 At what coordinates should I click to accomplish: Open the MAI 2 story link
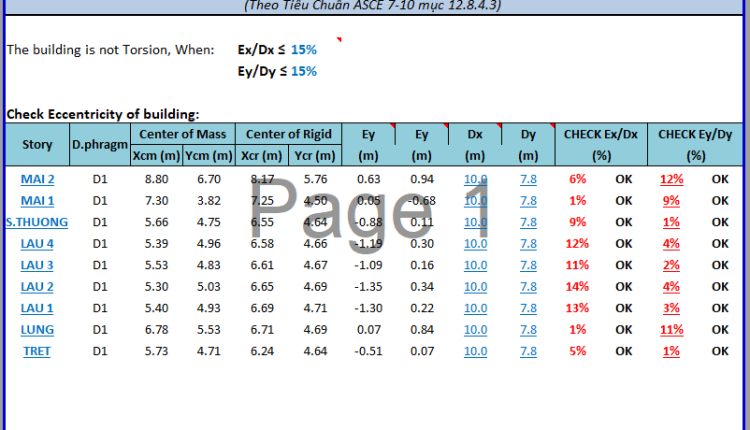coord(37,179)
